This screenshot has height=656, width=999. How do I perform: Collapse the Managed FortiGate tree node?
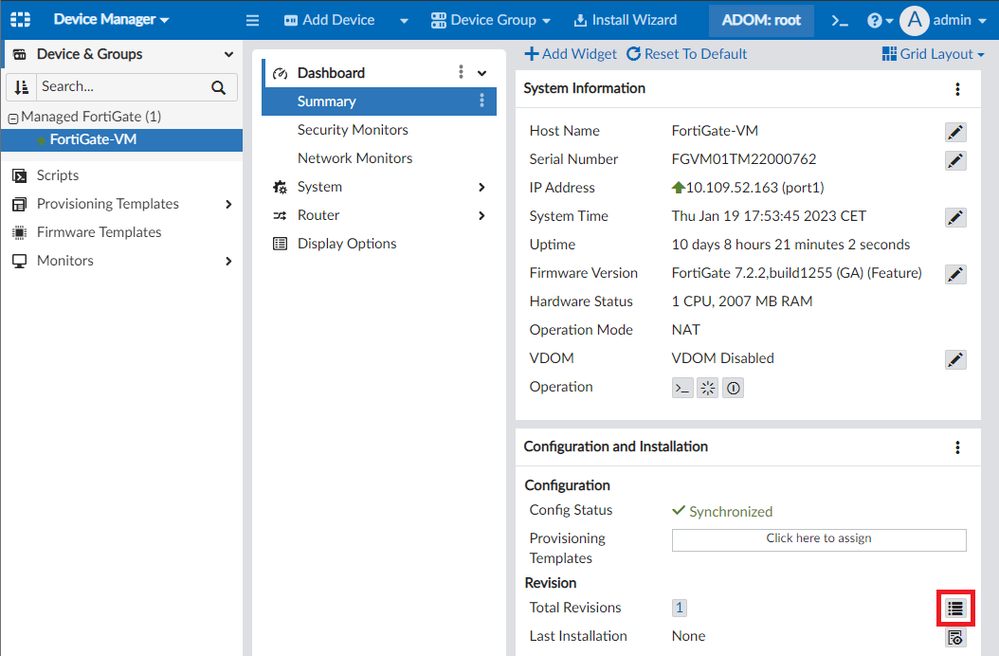(x=13, y=117)
